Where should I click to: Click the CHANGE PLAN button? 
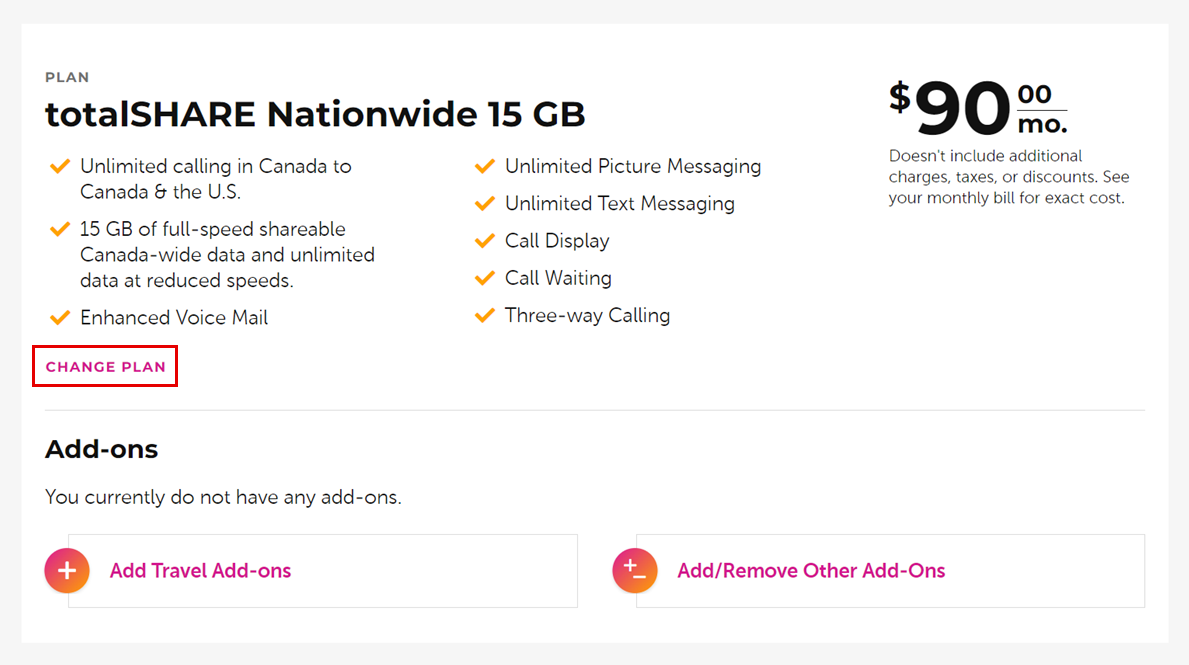click(x=104, y=366)
